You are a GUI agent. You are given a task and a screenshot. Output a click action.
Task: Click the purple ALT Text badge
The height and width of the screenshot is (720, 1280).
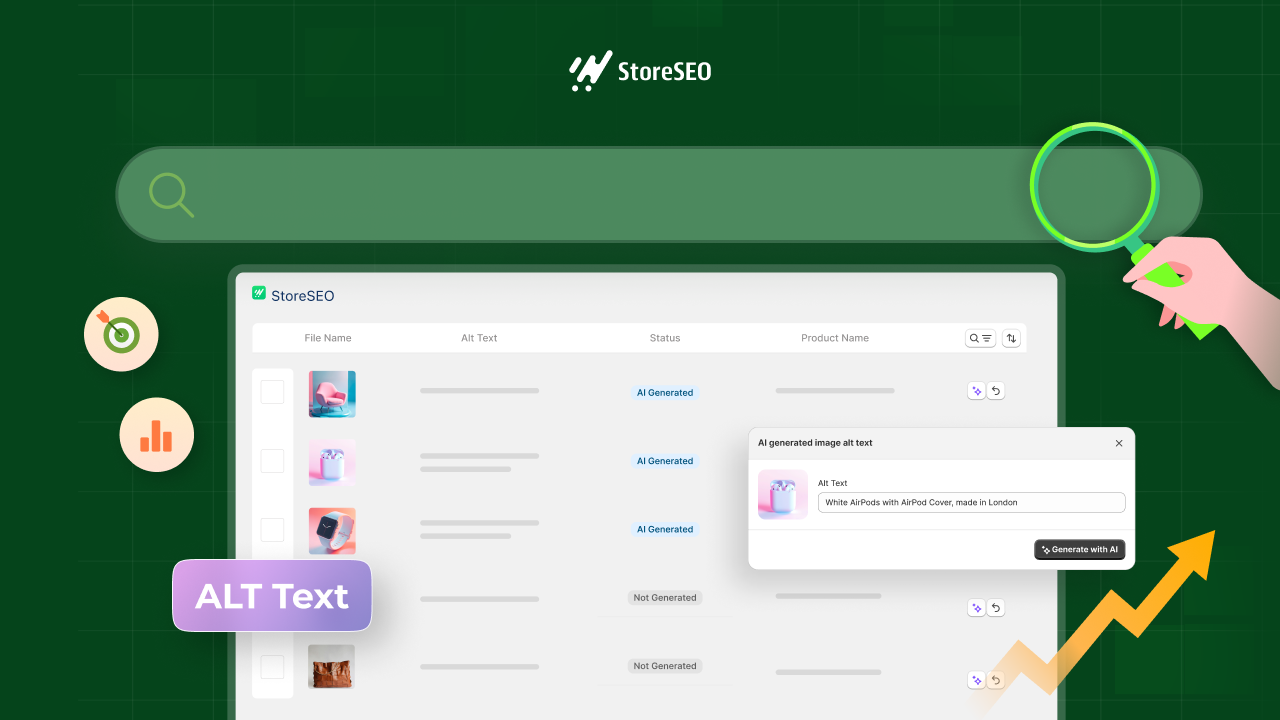(271, 595)
